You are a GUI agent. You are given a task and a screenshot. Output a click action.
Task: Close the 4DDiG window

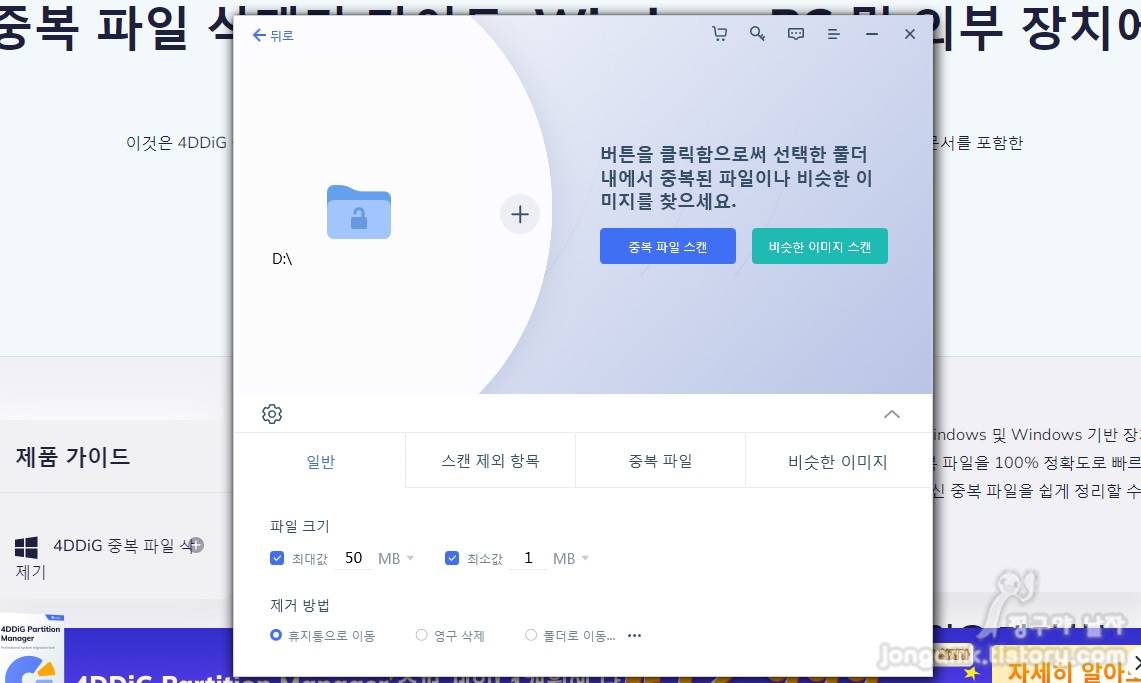pyautogui.click(x=910, y=33)
